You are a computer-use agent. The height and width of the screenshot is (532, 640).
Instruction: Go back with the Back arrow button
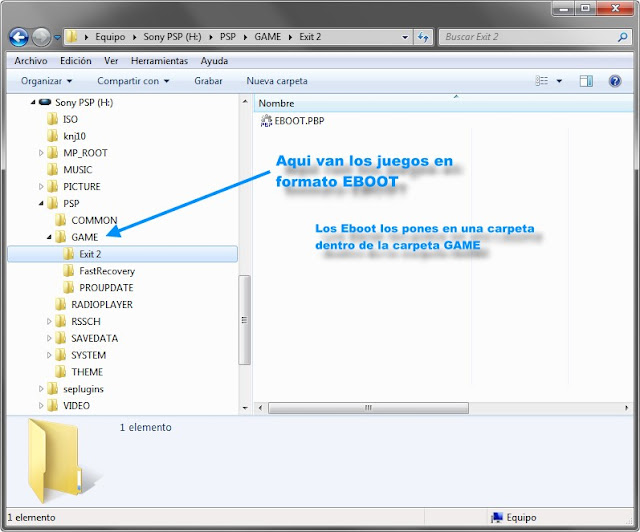point(18,37)
